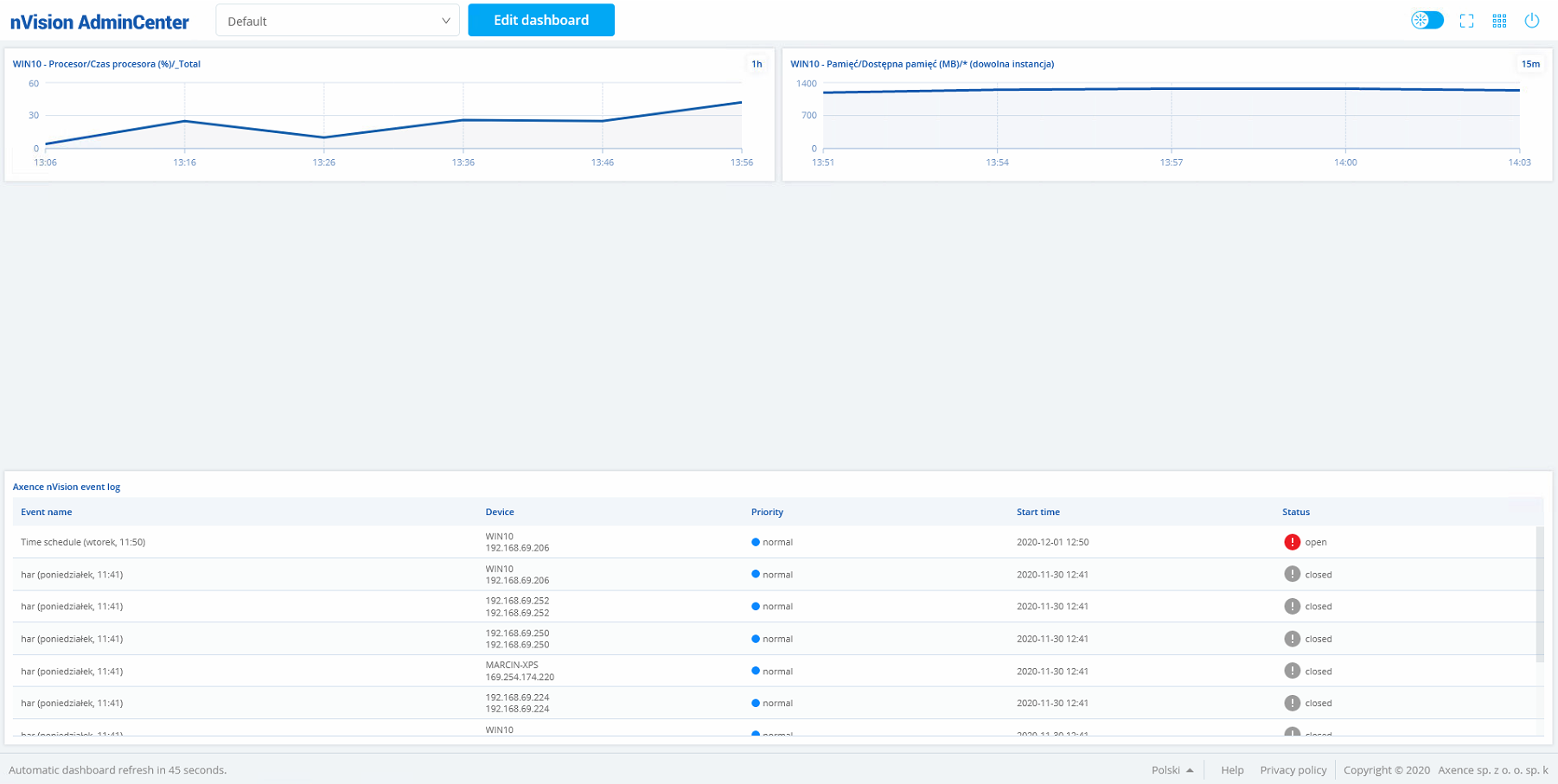Click closed status icon for 192.168.69.224 row
The height and width of the screenshot is (784, 1558).
click(1292, 703)
